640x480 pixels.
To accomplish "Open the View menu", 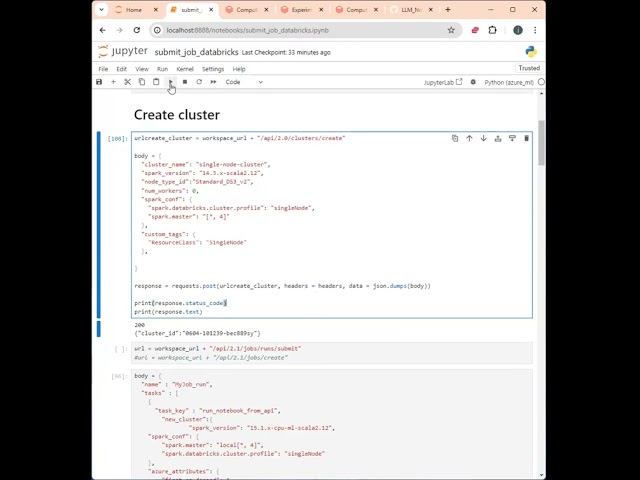I will 142,69.
